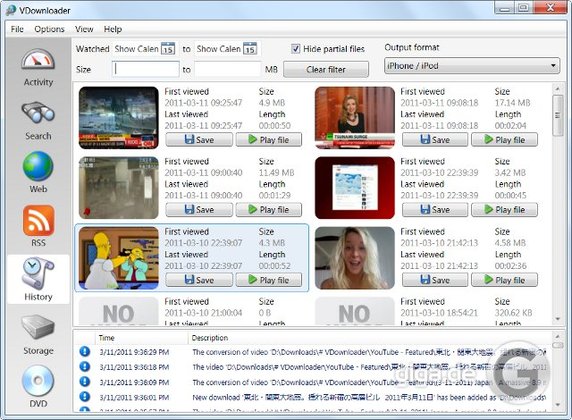Open first Watched calendar date picker

tap(168, 49)
